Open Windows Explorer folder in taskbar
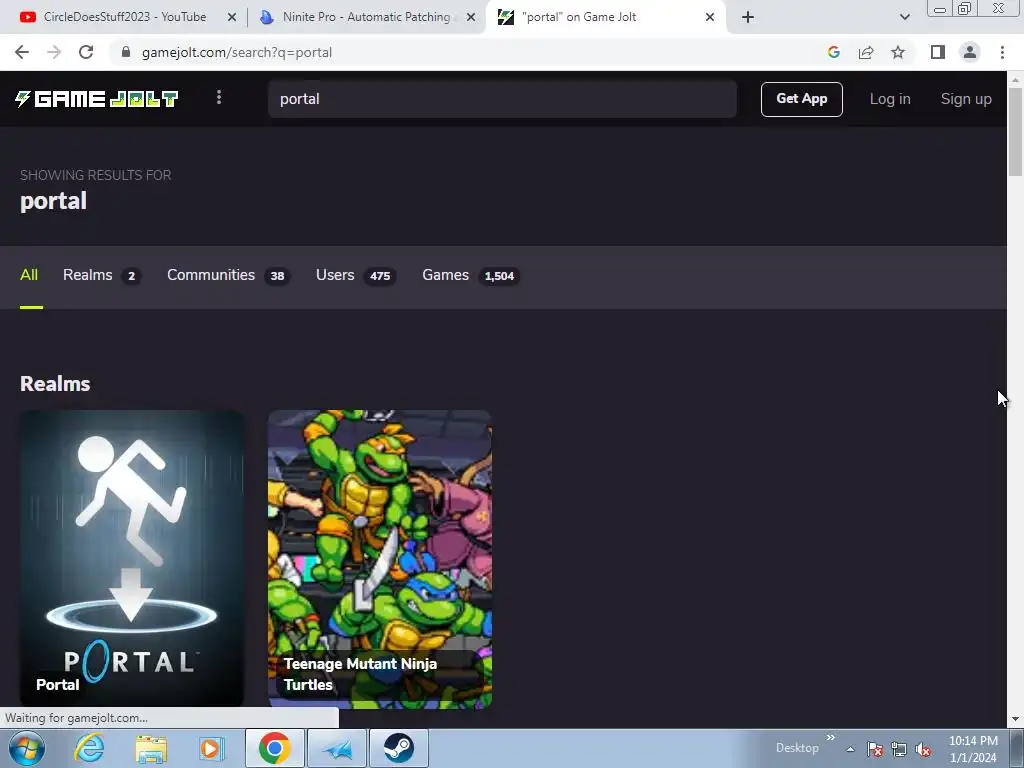 [151, 748]
